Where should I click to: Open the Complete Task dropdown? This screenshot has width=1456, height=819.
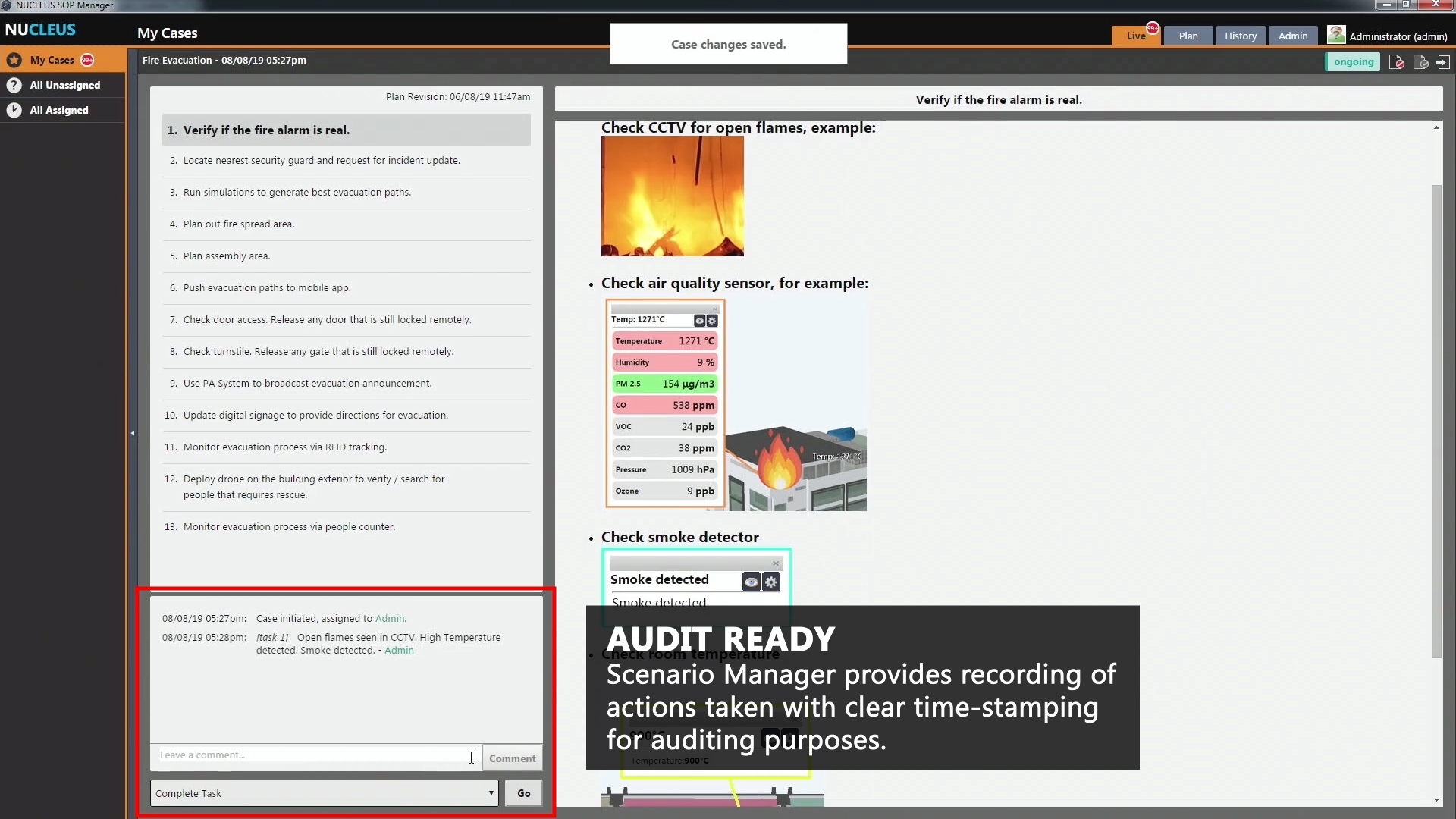coord(324,793)
